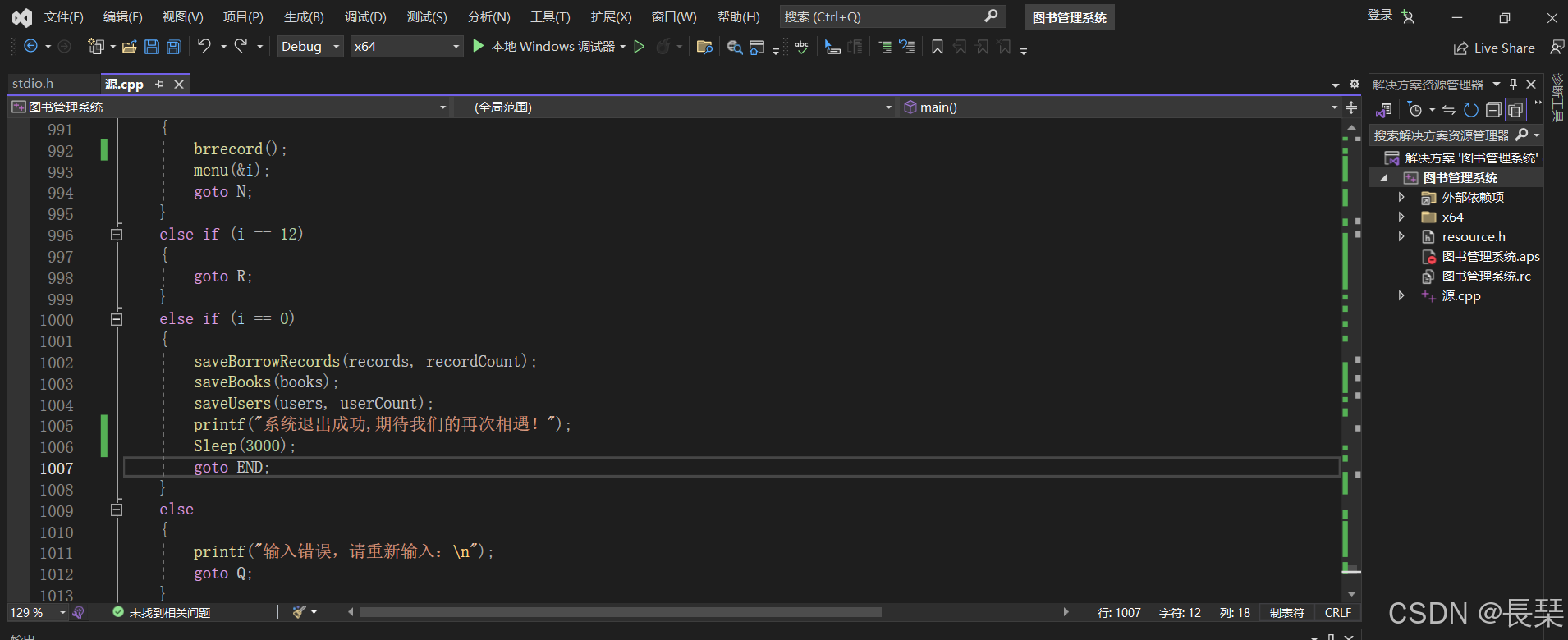Click the New Project toolbar icon
This screenshot has width=1568, height=640.
[96, 47]
